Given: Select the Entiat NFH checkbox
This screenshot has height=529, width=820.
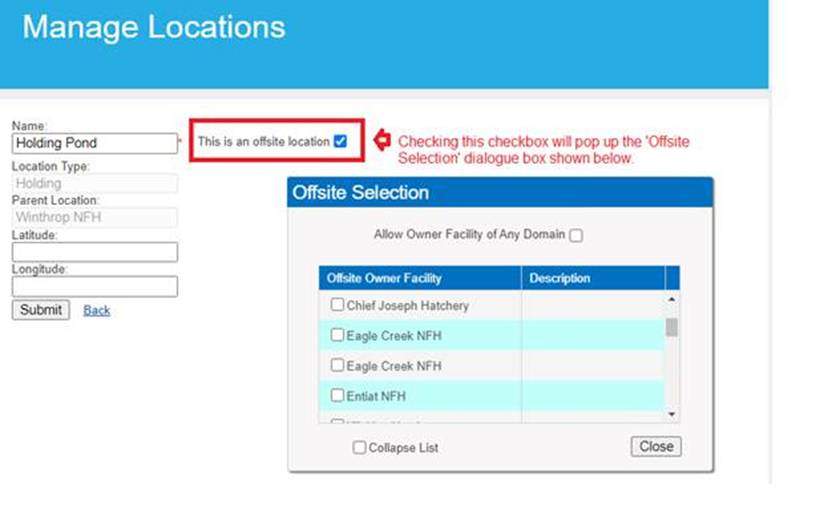Looking at the screenshot, I should [x=338, y=396].
